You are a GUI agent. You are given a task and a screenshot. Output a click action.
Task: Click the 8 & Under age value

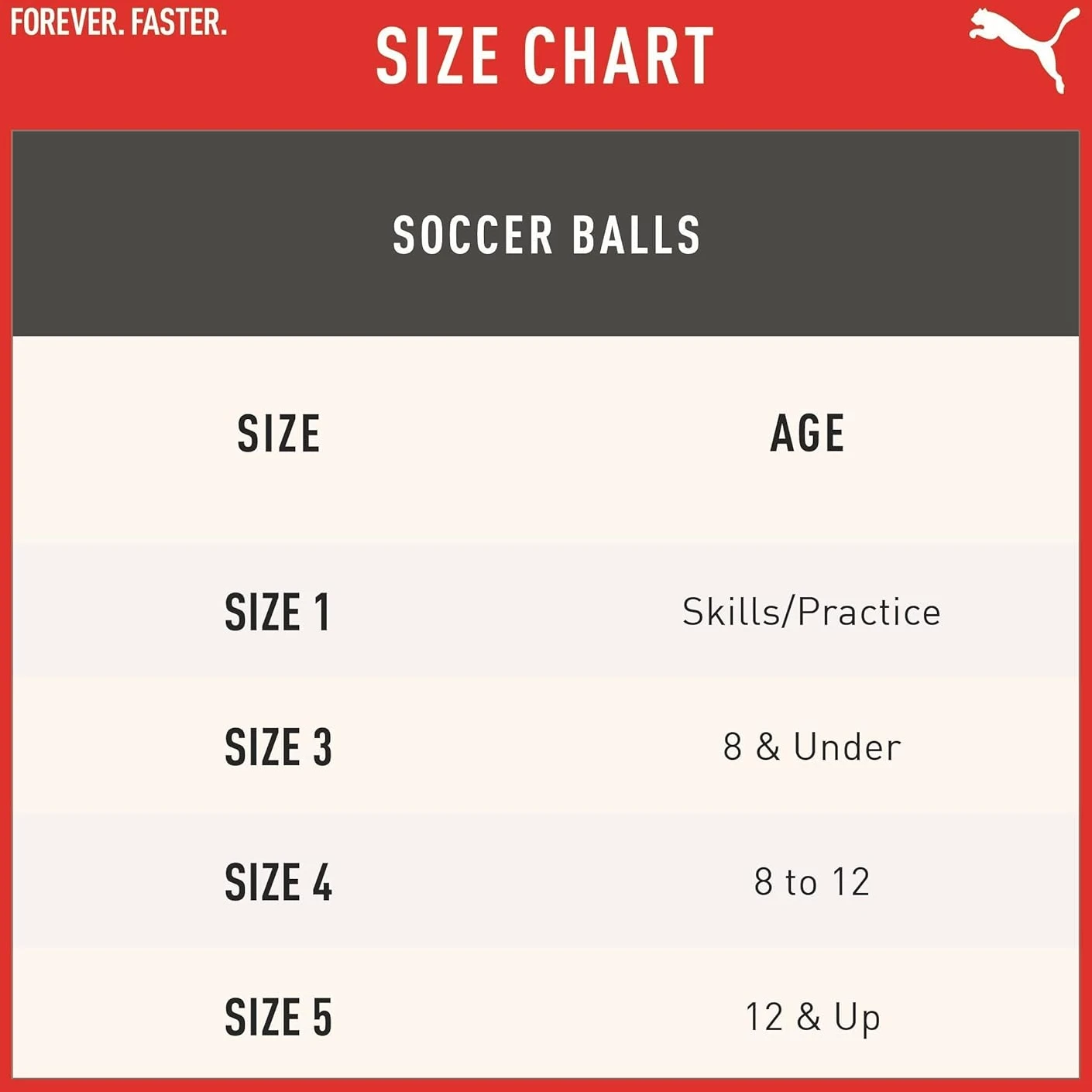coord(812,747)
